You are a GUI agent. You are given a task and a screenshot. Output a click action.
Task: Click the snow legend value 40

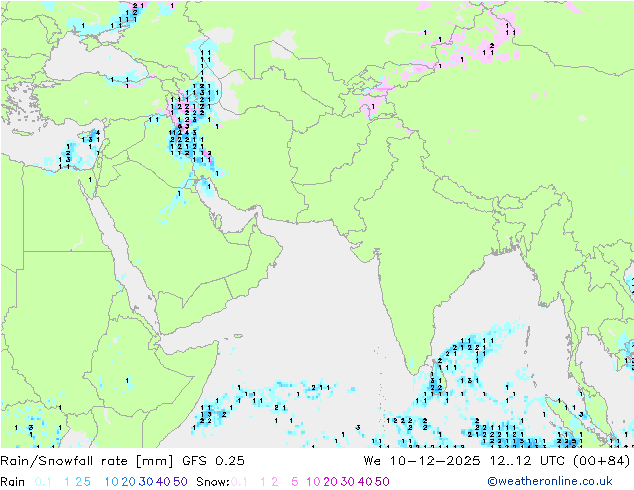tap(365, 482)
